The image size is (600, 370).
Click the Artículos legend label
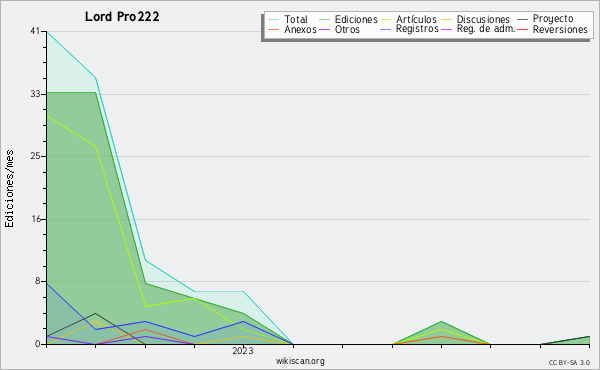[x=416, y=19]
